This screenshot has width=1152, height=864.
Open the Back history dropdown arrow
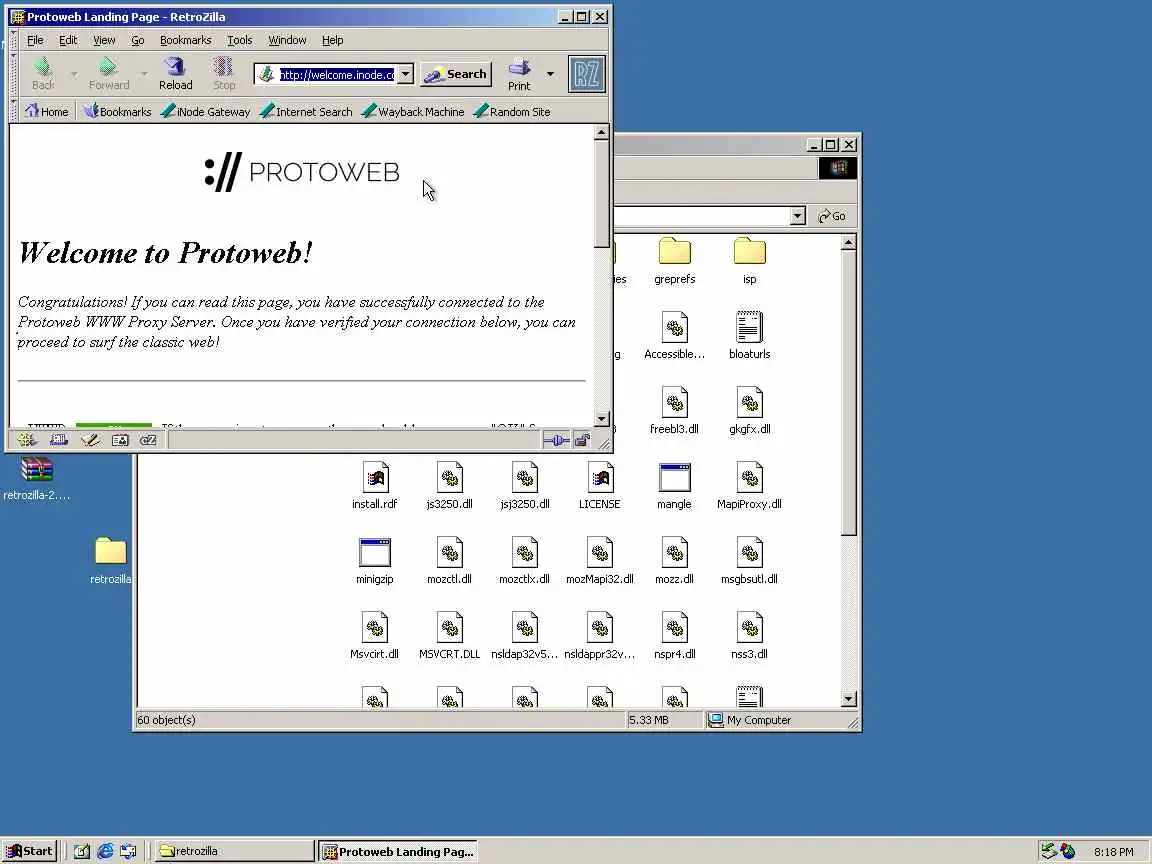click(74, 73)
